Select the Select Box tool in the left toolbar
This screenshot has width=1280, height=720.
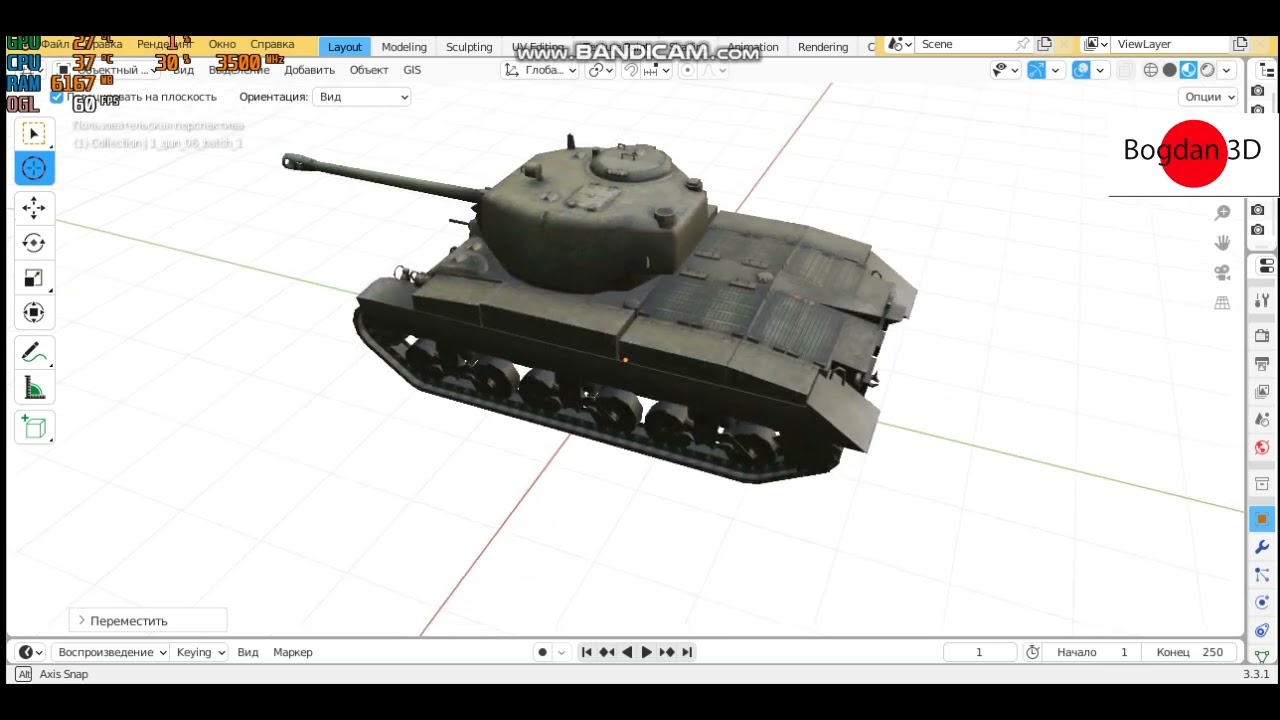34,134
